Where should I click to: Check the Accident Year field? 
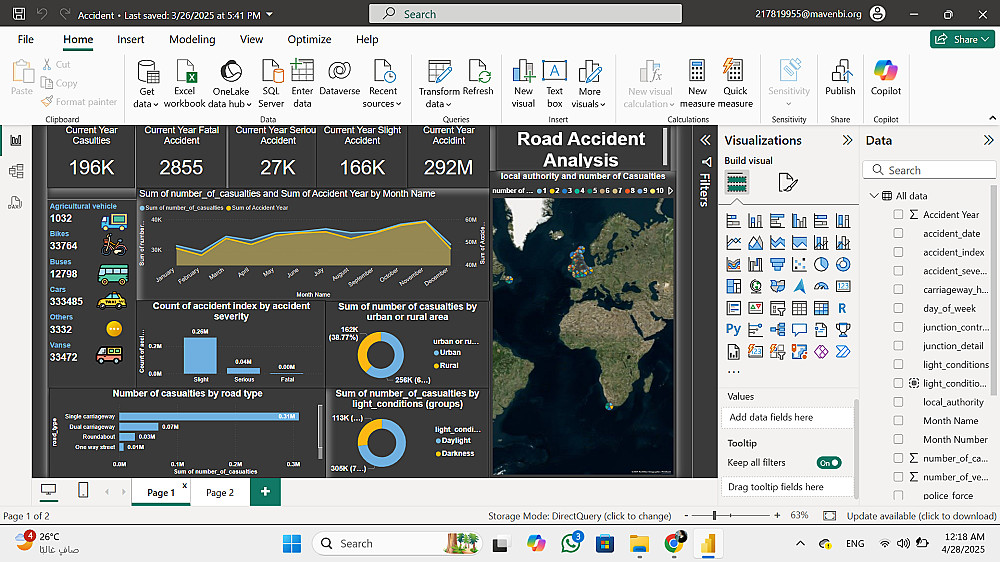pos(898,215)
